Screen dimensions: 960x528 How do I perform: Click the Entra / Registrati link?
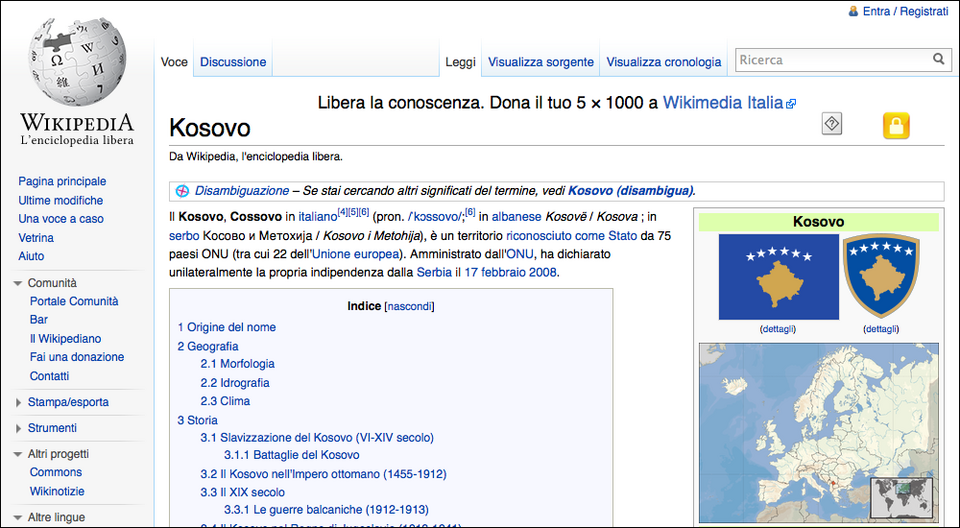pyautogui.click(x=906, y=11)
